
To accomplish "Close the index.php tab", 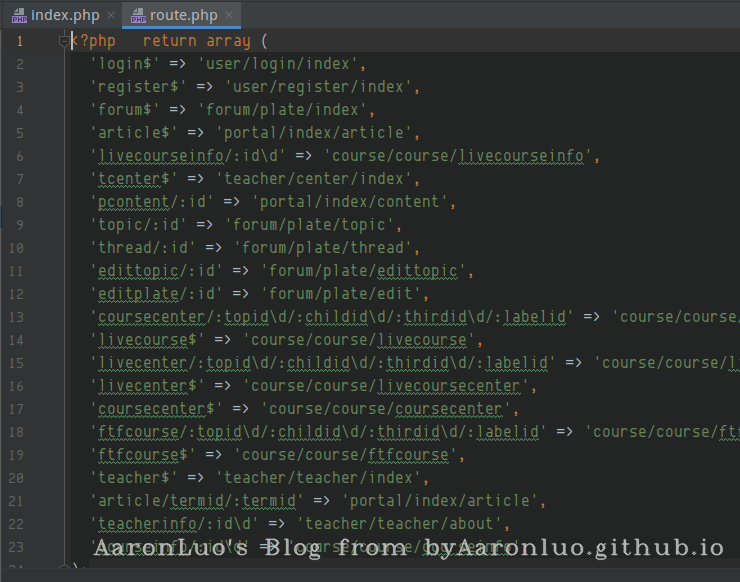I will pyautogui.click(x=111, y=16).
